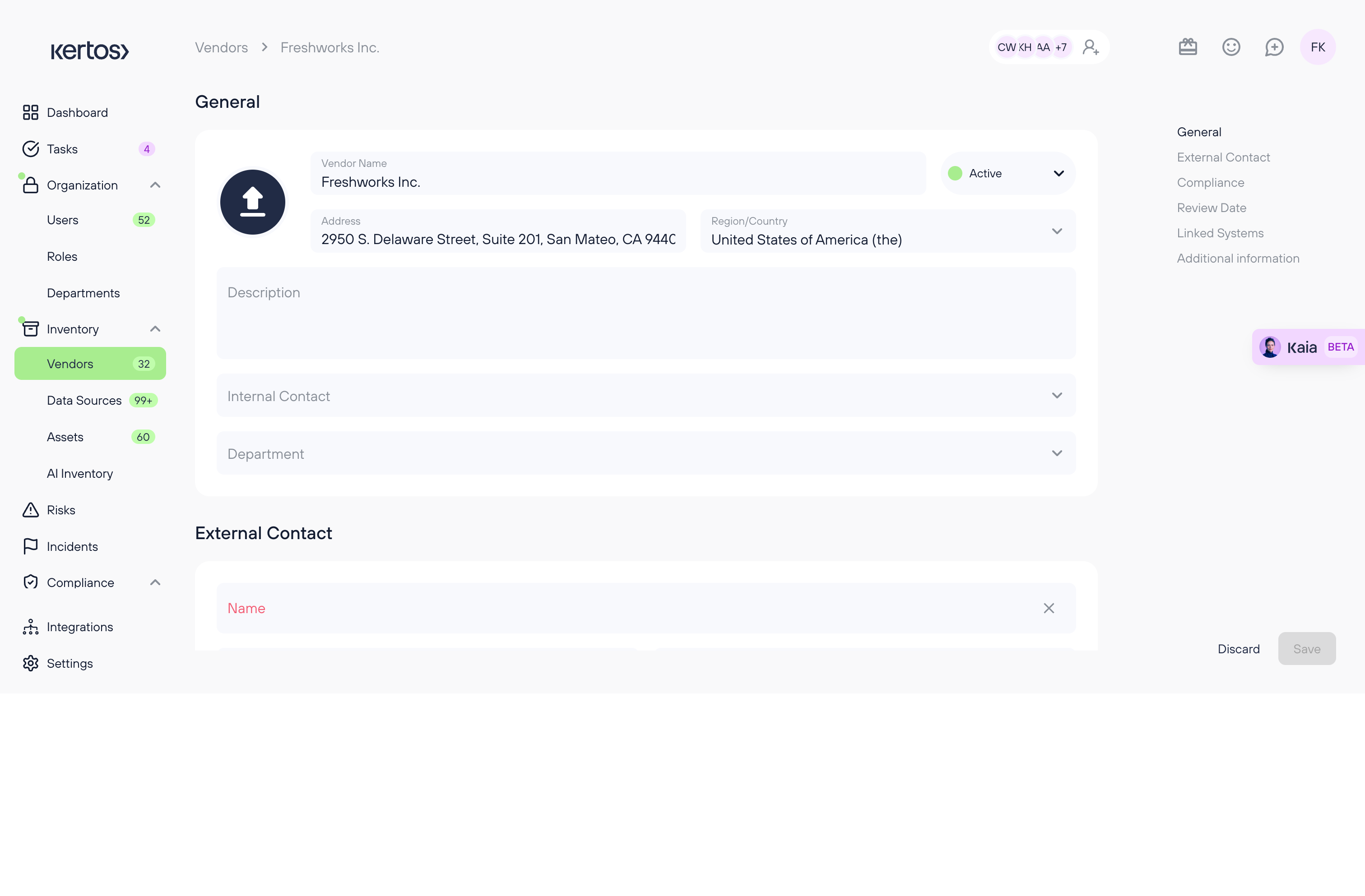Click into the Description text area
Viewport: 1365px width, 896px height.
(646, 313)
